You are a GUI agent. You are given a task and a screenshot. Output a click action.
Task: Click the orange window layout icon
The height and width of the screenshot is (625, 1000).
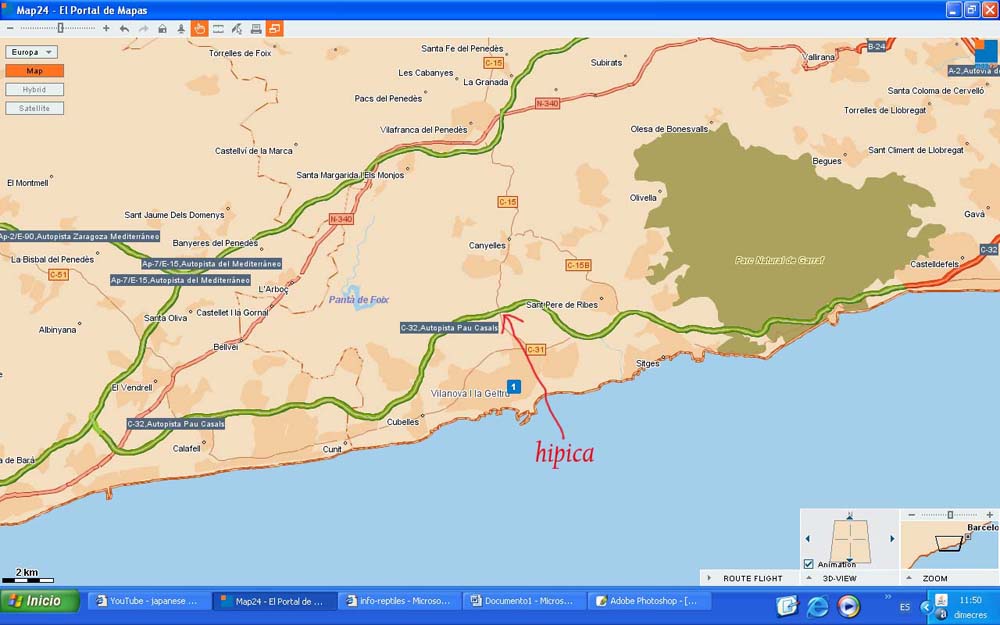pos(275,28)
